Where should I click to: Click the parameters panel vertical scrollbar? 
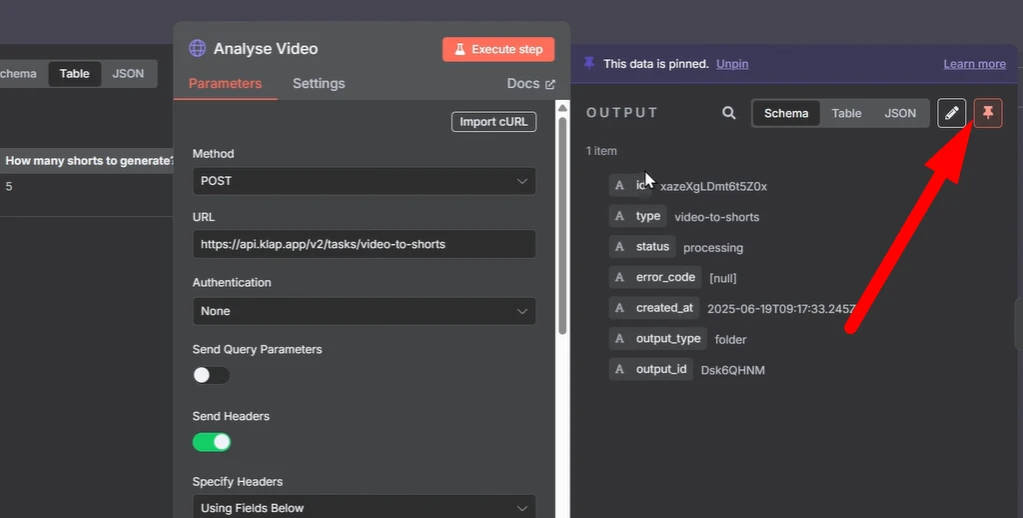[562, 225]
